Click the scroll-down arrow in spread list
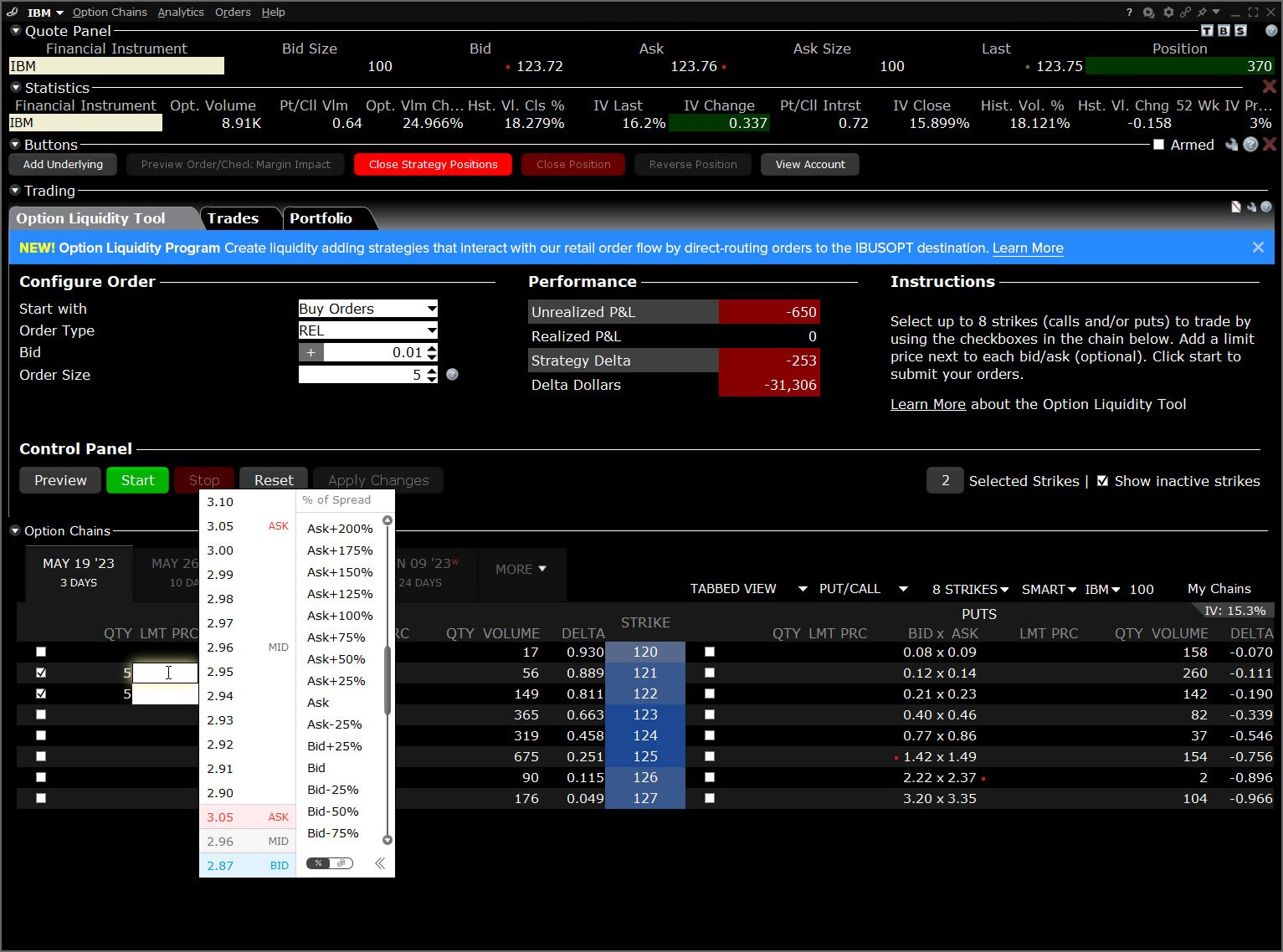 pyautogui.click(x=387, y=840)
